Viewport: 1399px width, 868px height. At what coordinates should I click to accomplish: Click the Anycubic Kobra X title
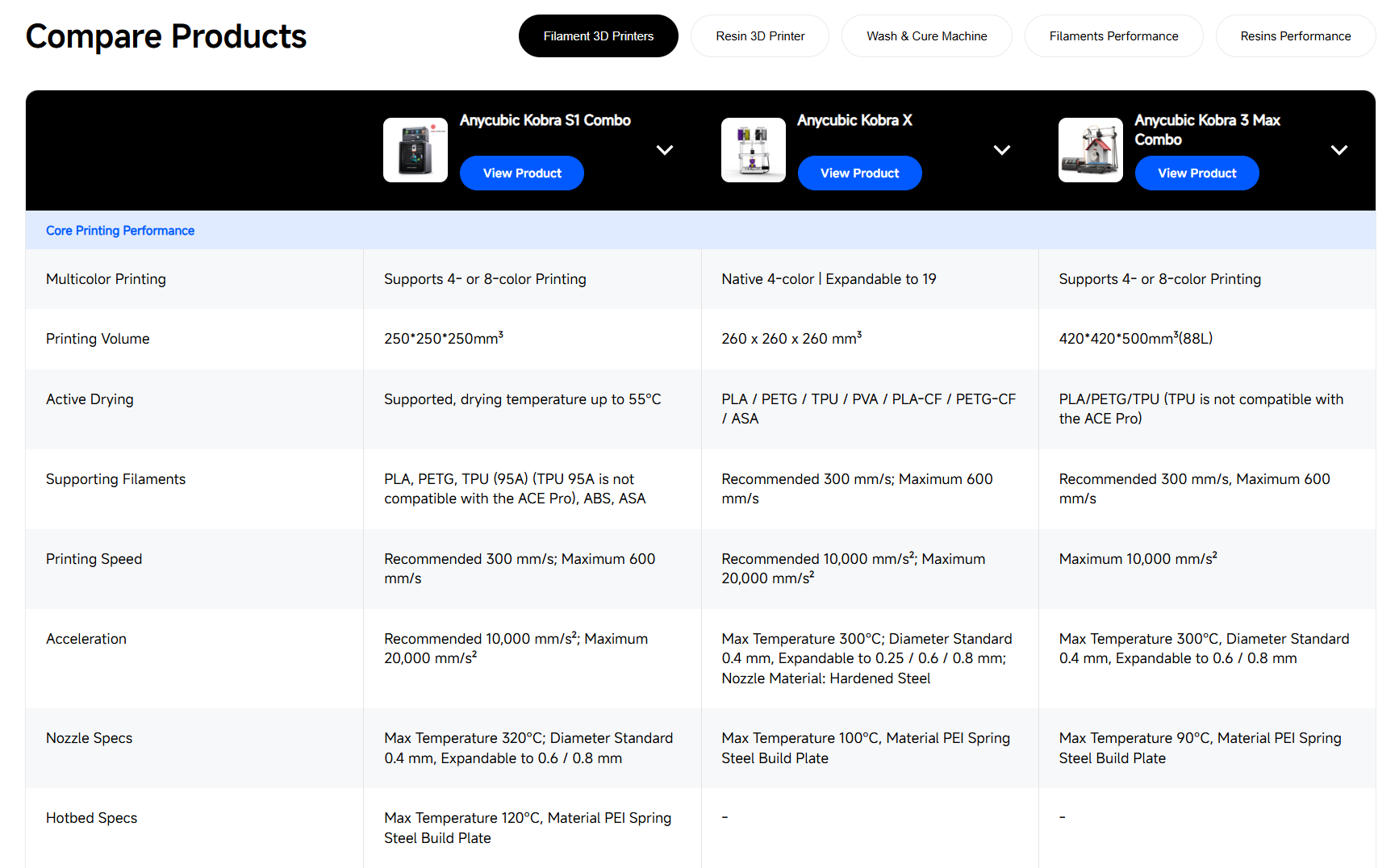[x=855, y=120]
